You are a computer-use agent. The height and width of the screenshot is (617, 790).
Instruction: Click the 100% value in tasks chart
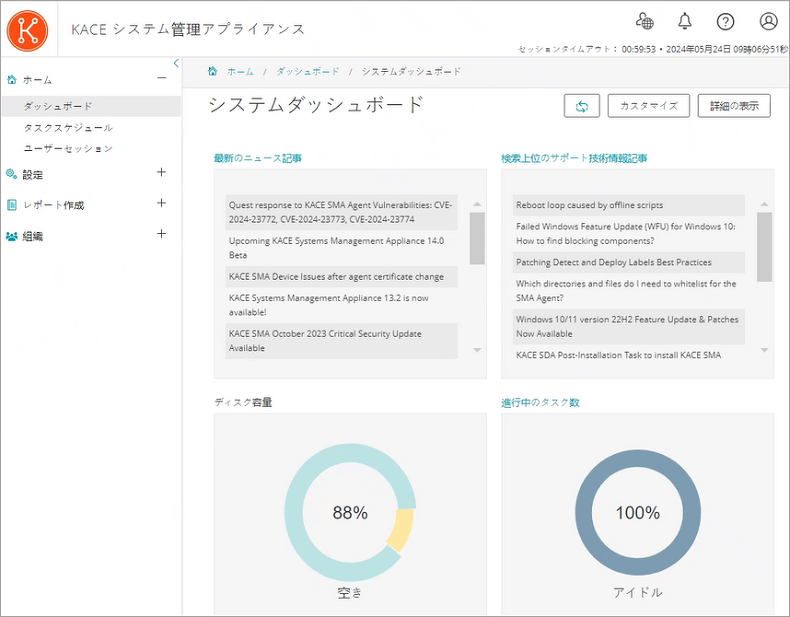pos(638,513)
